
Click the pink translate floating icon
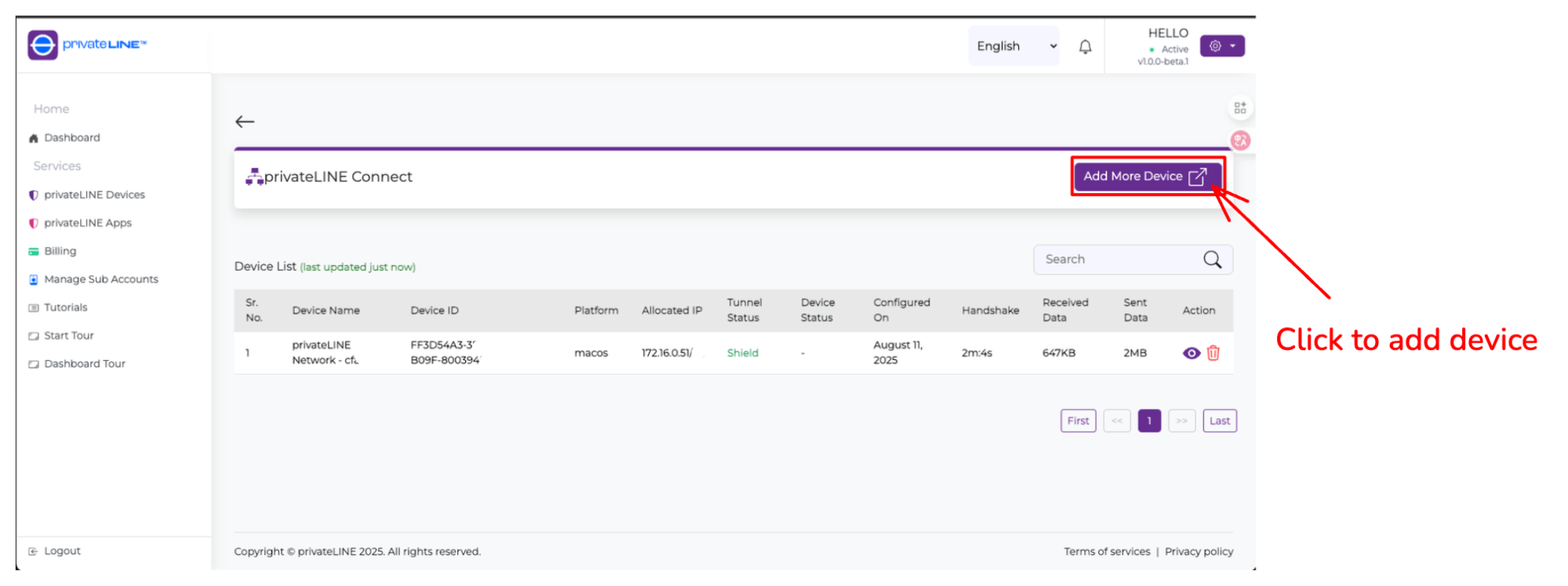click(x=1240, y=140)
